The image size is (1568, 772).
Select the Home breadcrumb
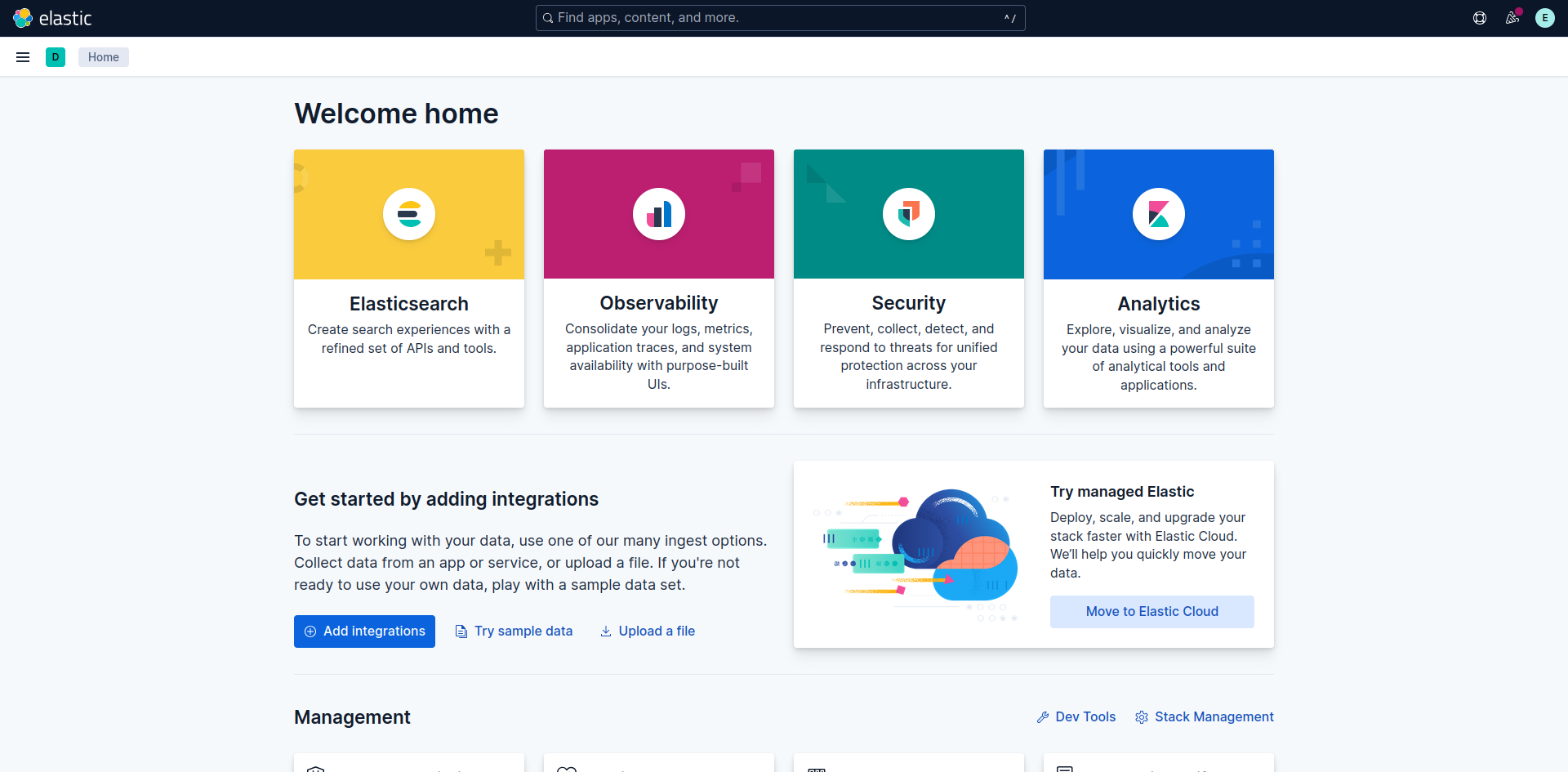[x=104, y=57]
